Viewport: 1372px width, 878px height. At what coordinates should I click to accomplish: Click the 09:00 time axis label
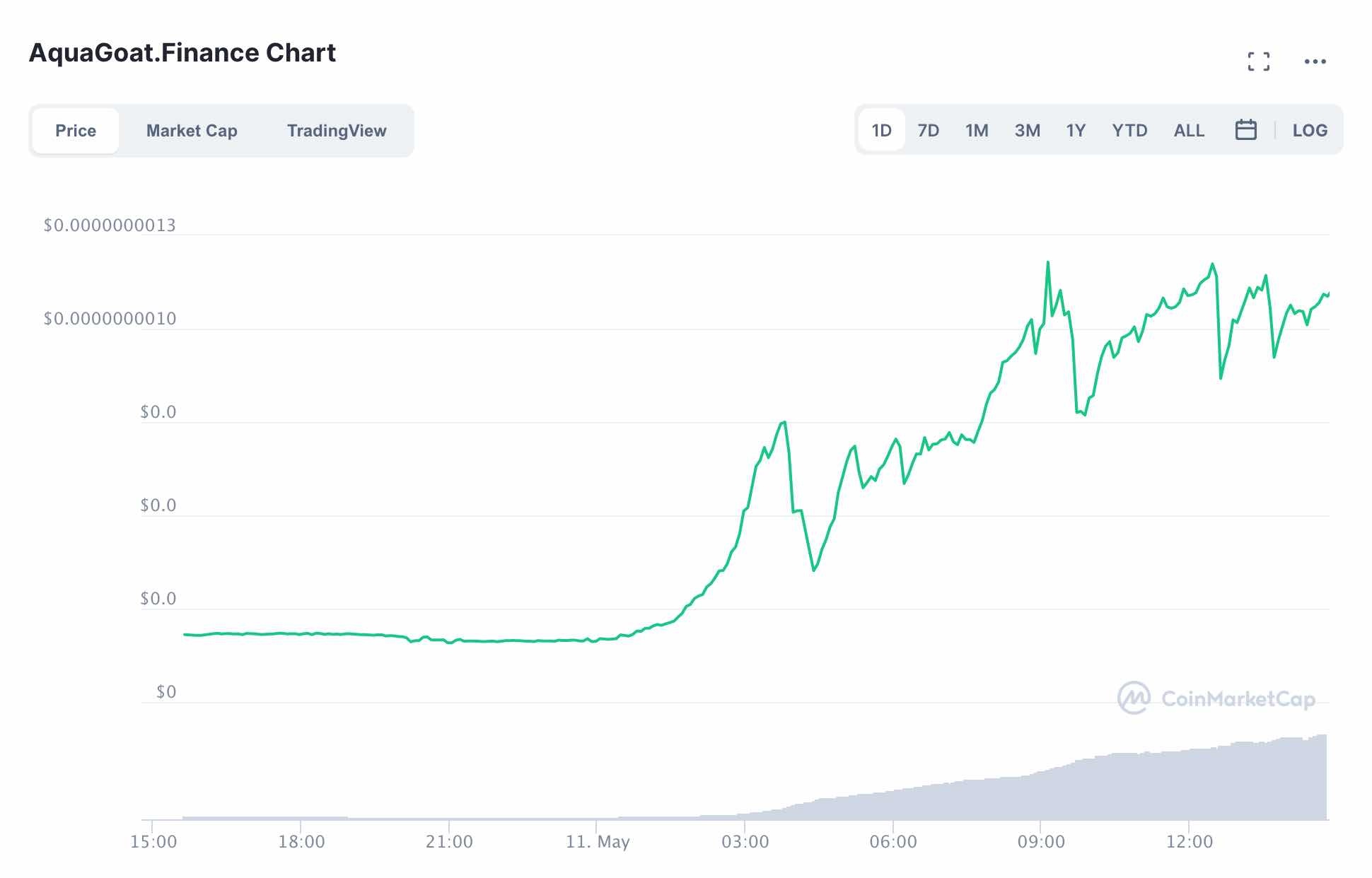(1041, 842)
